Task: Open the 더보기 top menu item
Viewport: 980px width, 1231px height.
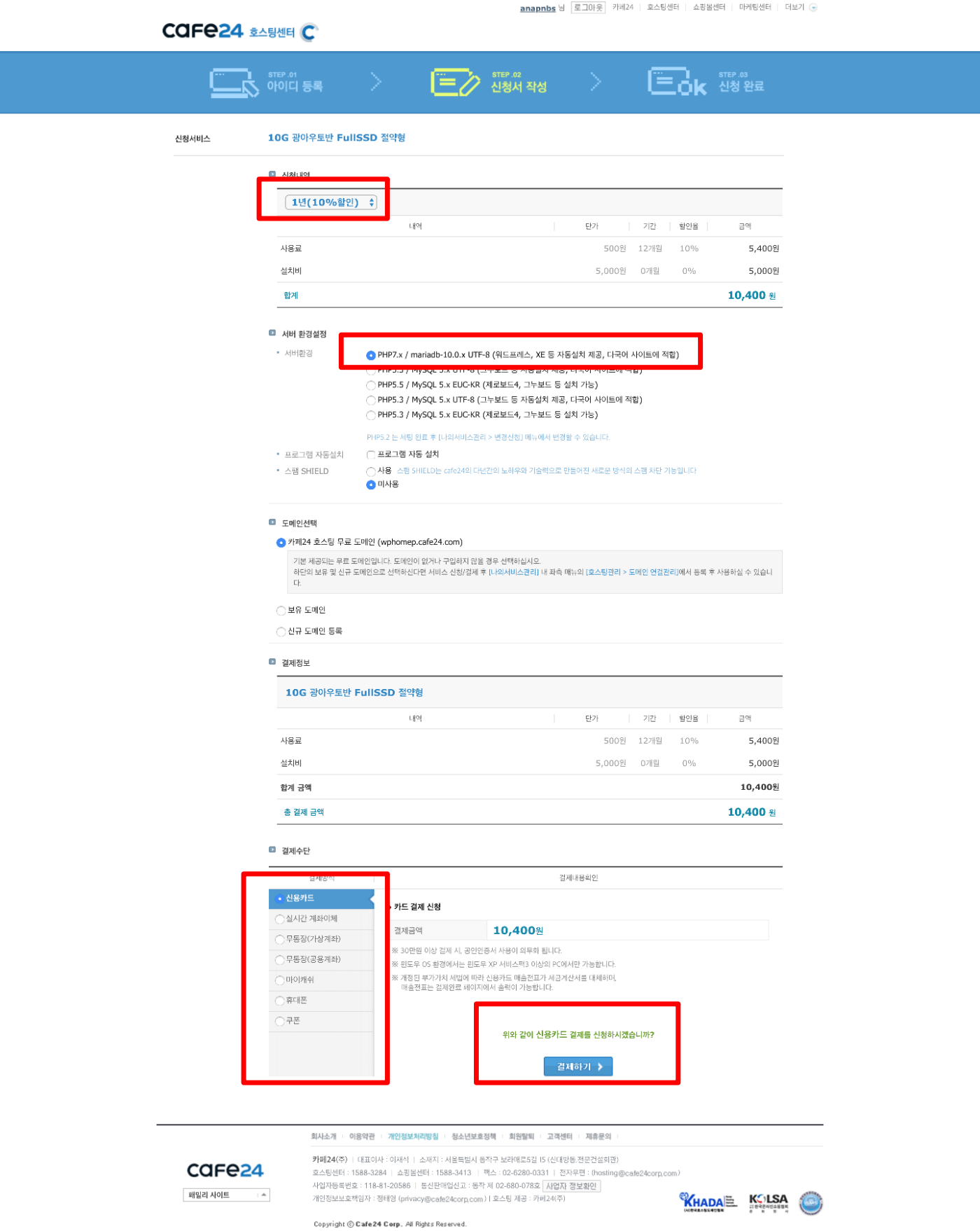Action: 794,7
